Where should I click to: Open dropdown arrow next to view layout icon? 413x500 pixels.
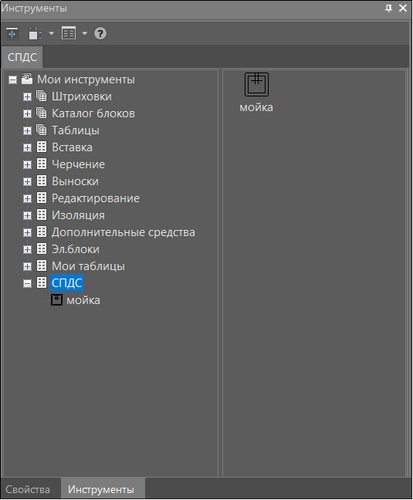(84, 33)
